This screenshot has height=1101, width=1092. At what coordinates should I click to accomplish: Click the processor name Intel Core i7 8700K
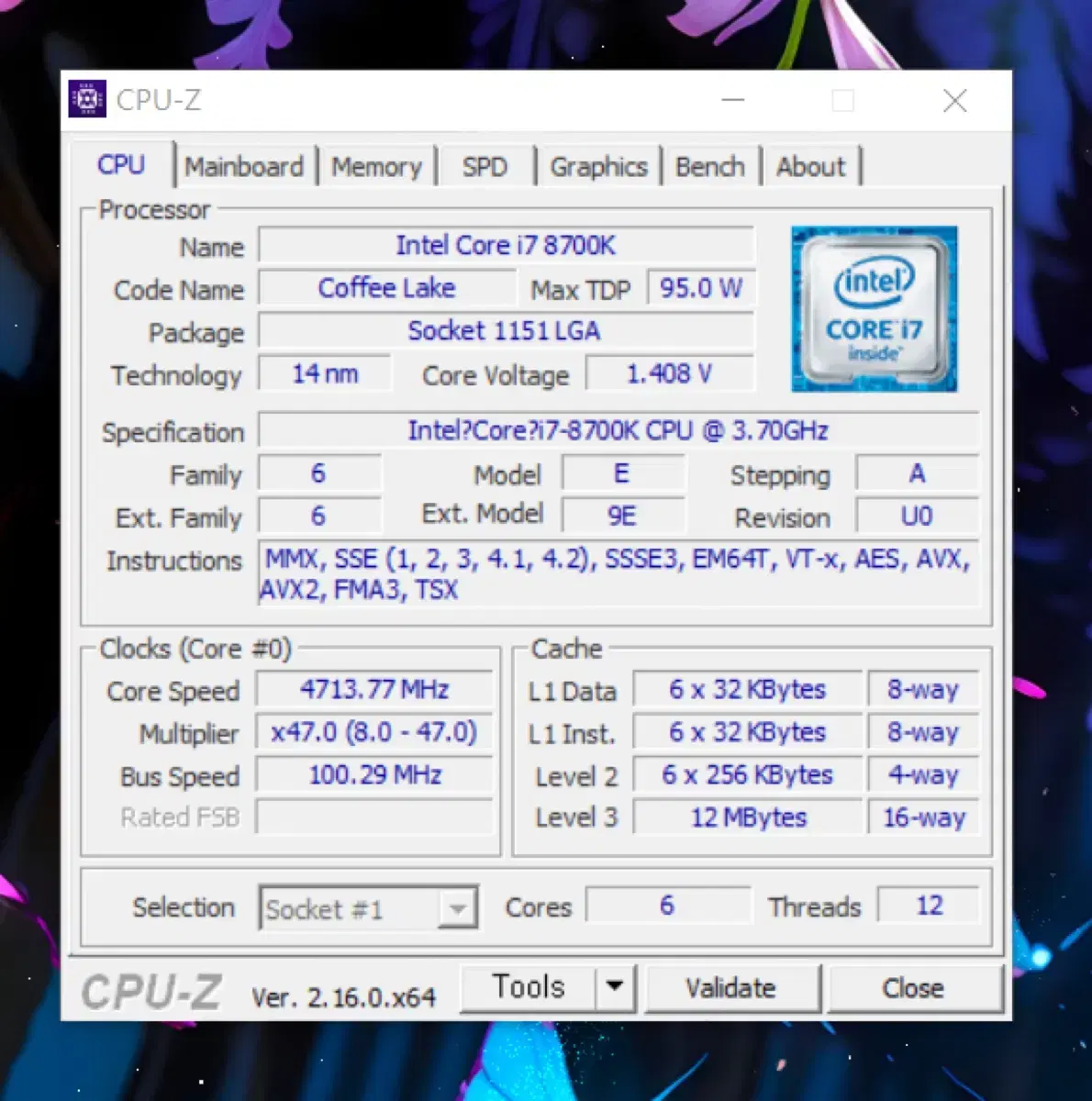pyautogui.click(x=506, y=245)
